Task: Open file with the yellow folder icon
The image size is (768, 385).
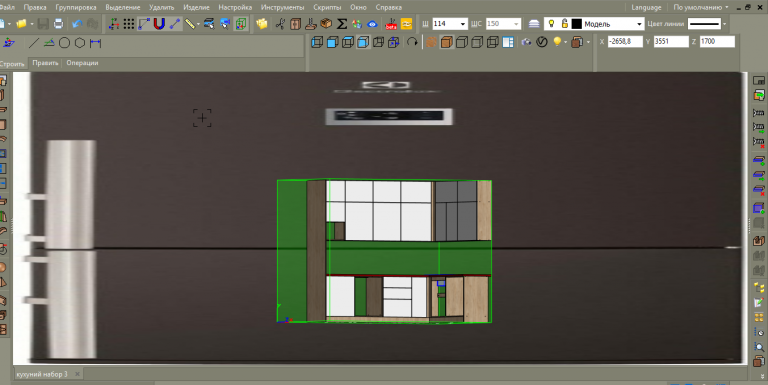Action: pyautogui.click(x=21, y=24)
